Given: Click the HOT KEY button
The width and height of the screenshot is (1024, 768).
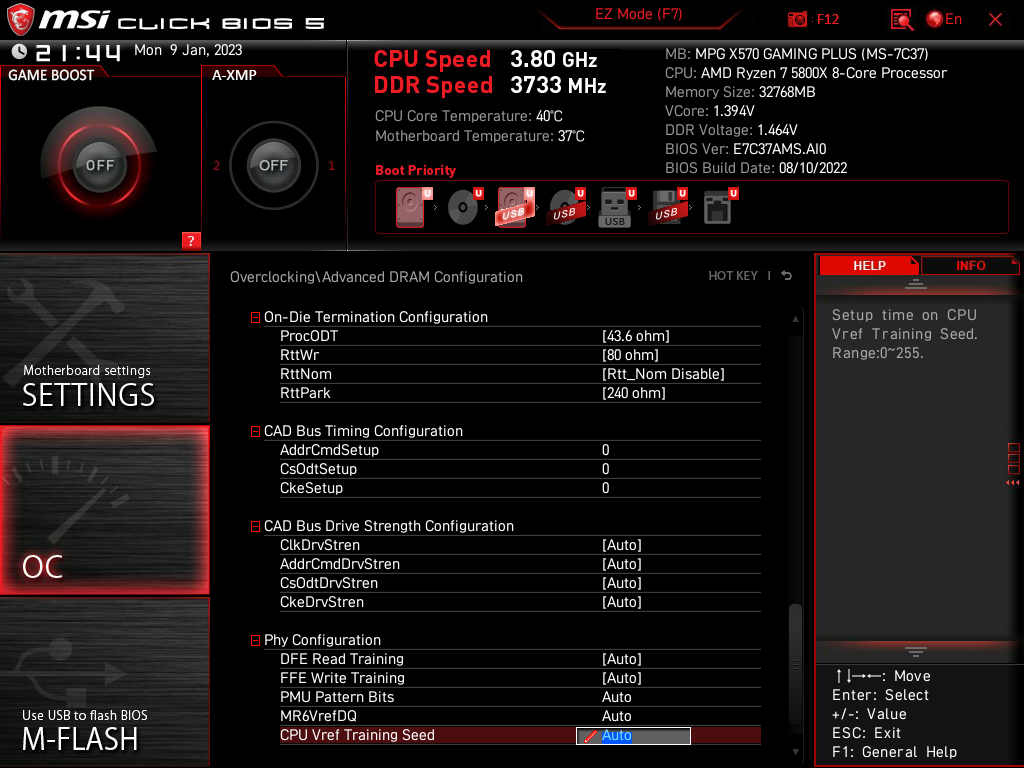Looking at the screenshot, I should click(733, 276).
